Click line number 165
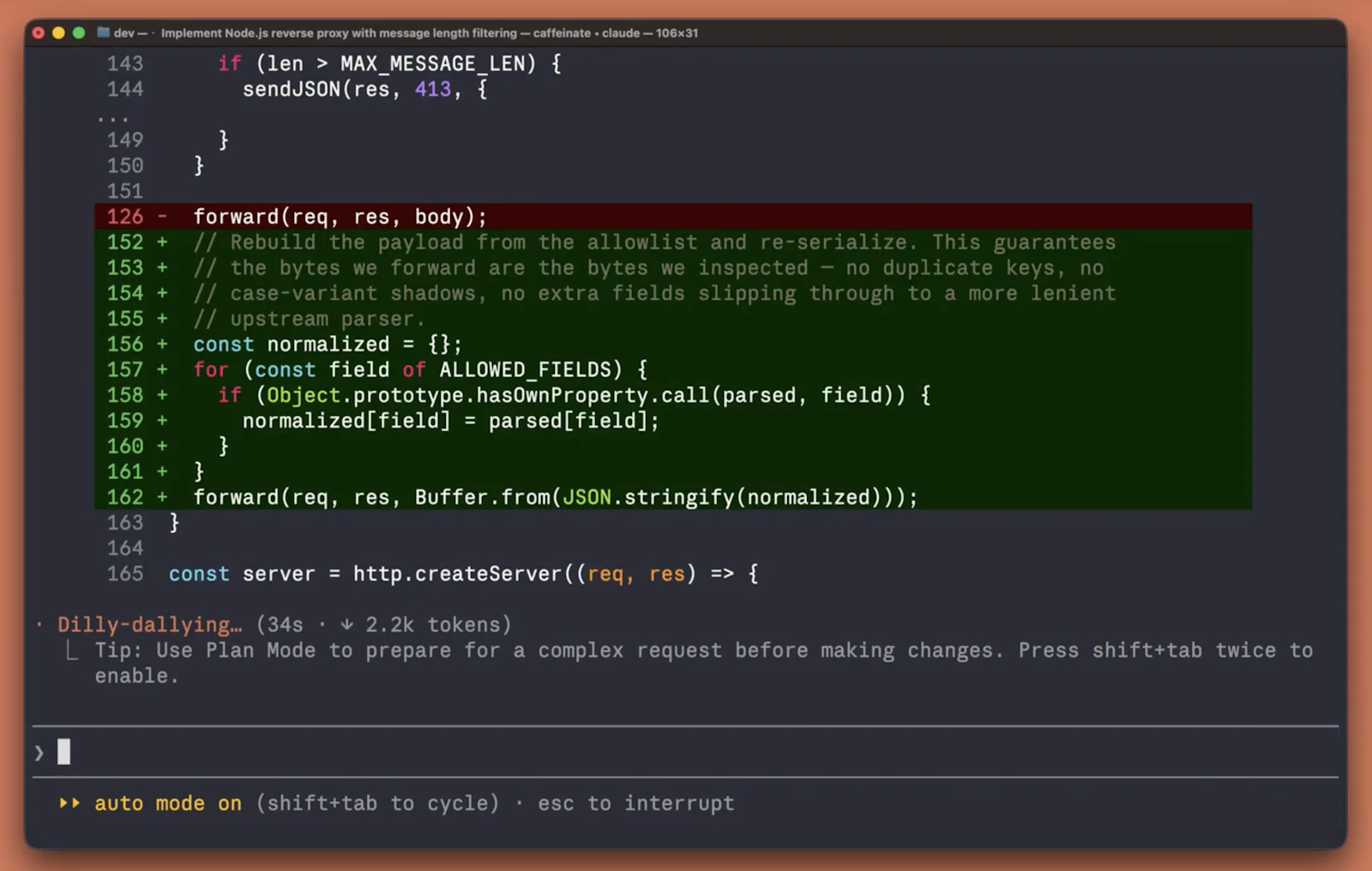The image size is (1372, 871). [x=125, y=574]
